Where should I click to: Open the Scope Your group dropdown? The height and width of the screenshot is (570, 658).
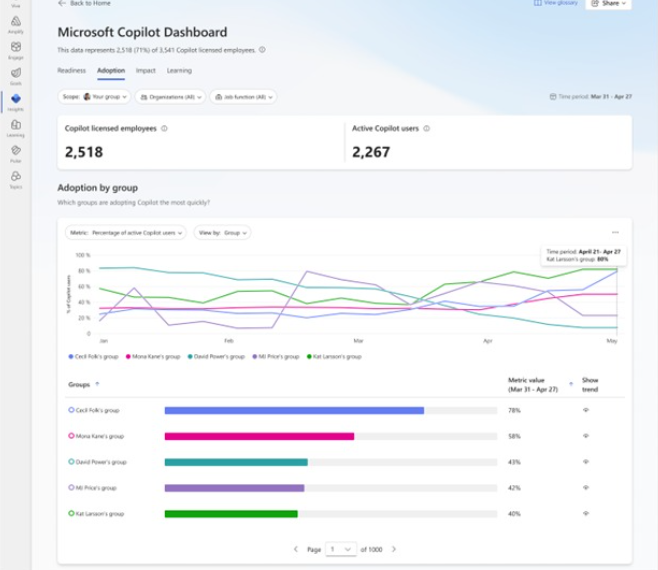tap(94, 97)
